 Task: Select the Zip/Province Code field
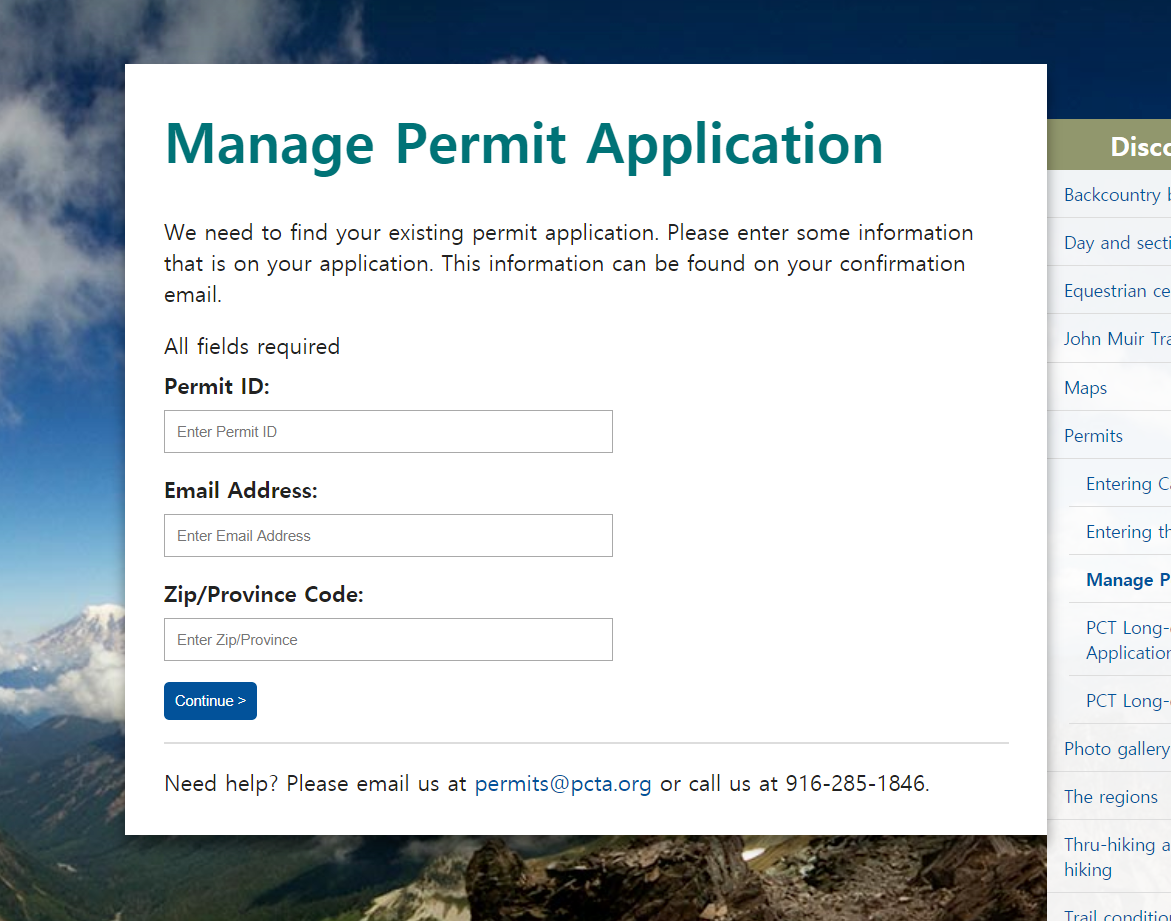point(388,639)
